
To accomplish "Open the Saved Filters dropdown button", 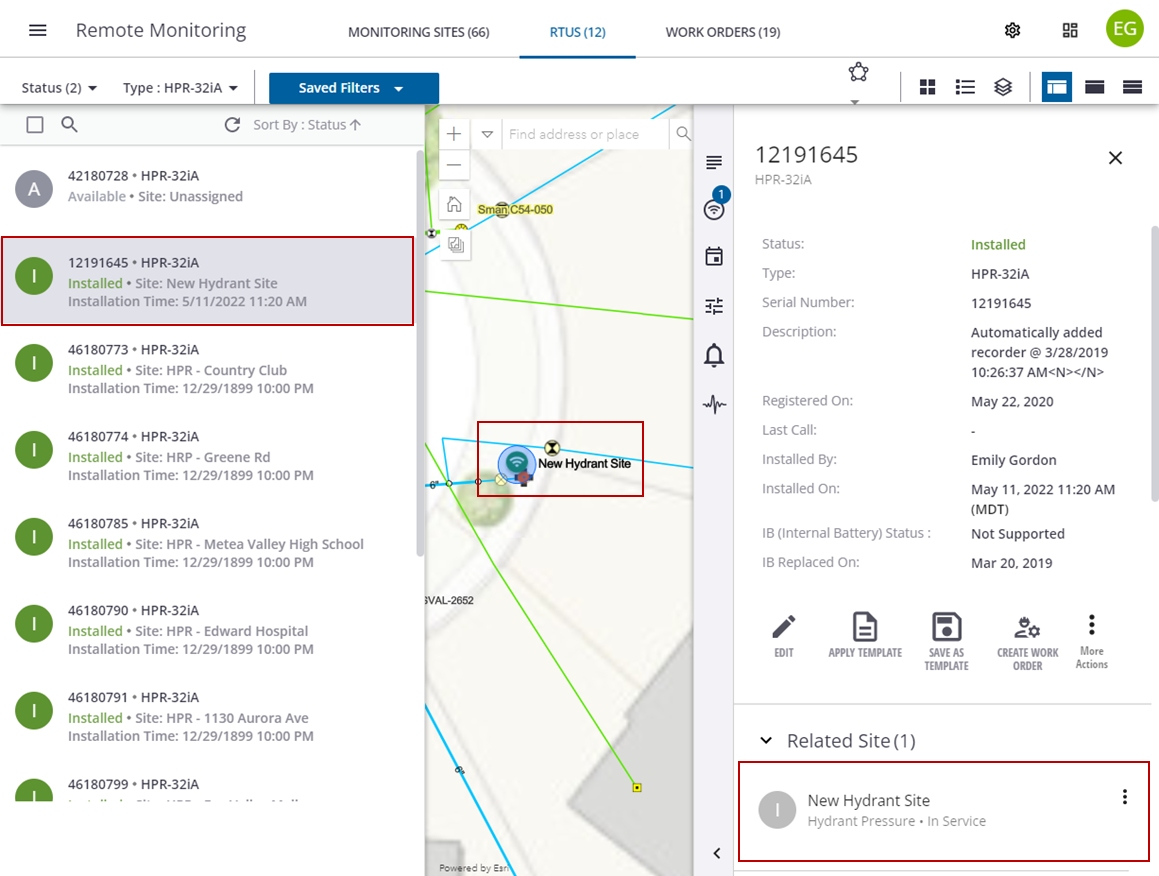I will [x=354, y=88].
